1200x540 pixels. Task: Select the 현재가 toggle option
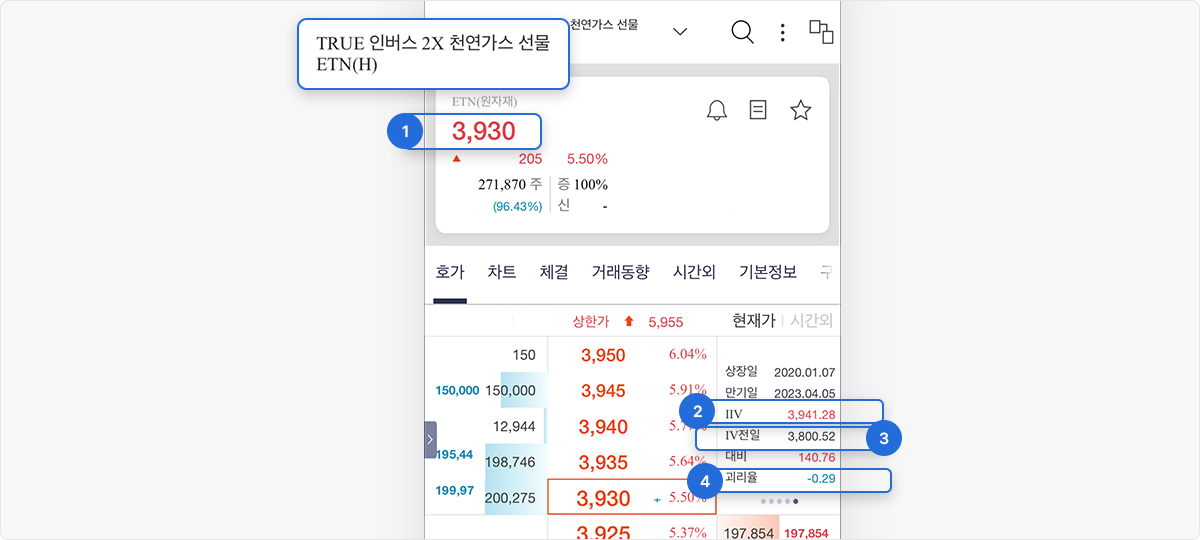pos(754,321)
